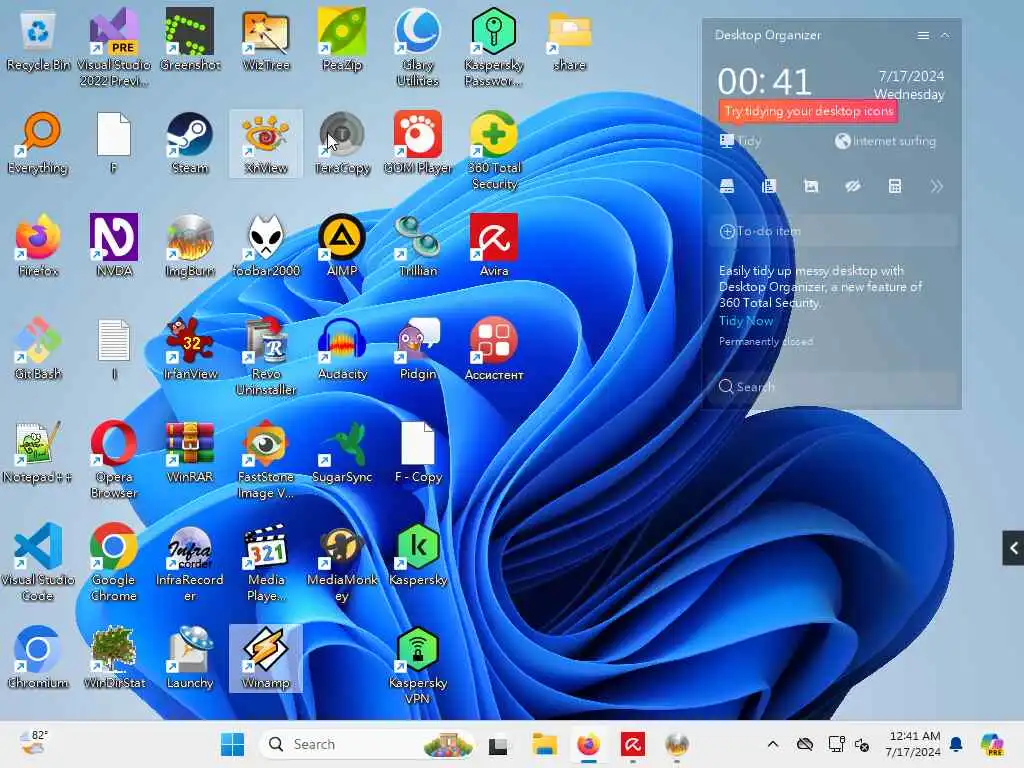Select the ImgBurn desktop shortcut
Viewport: 1024px width, 768px height.
coord(189,246)
